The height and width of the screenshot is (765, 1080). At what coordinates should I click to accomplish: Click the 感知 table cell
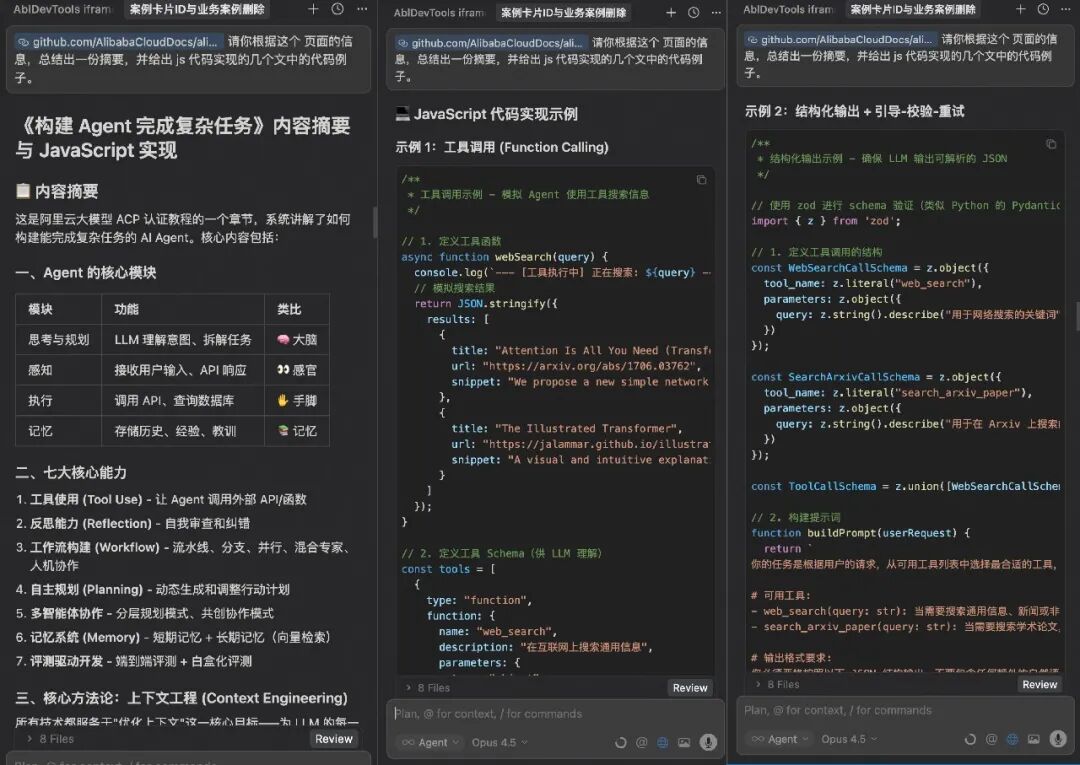click(59, 370)
